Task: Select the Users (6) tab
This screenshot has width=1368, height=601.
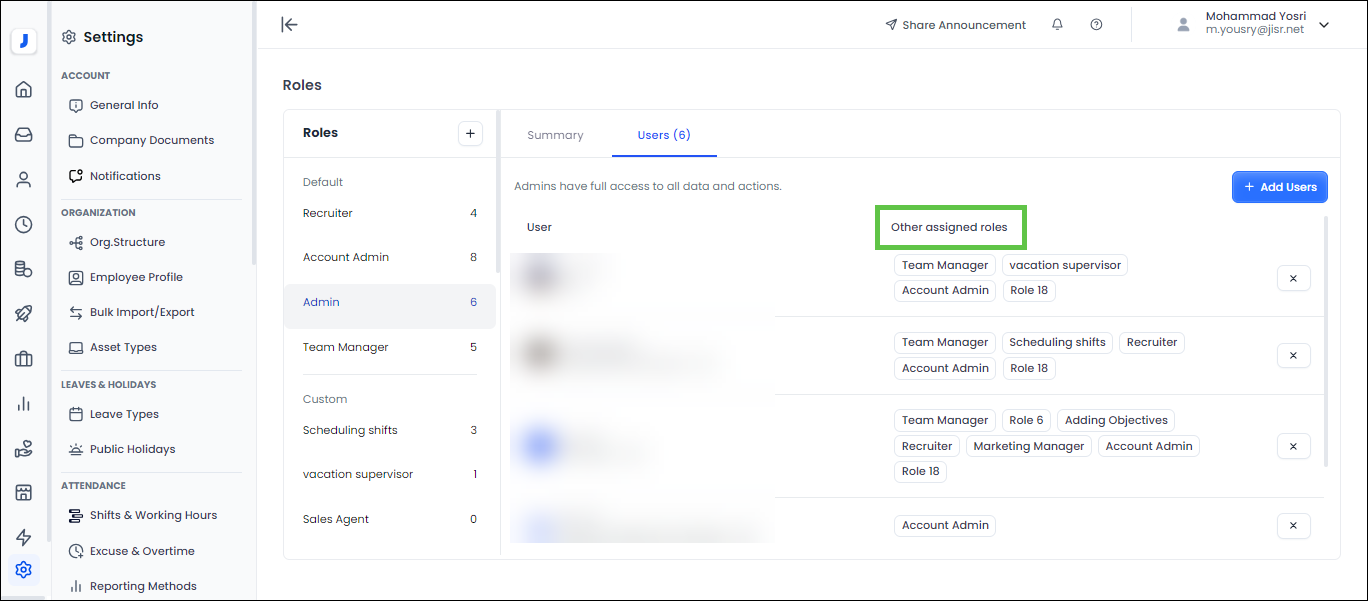Action: (664, 135)
